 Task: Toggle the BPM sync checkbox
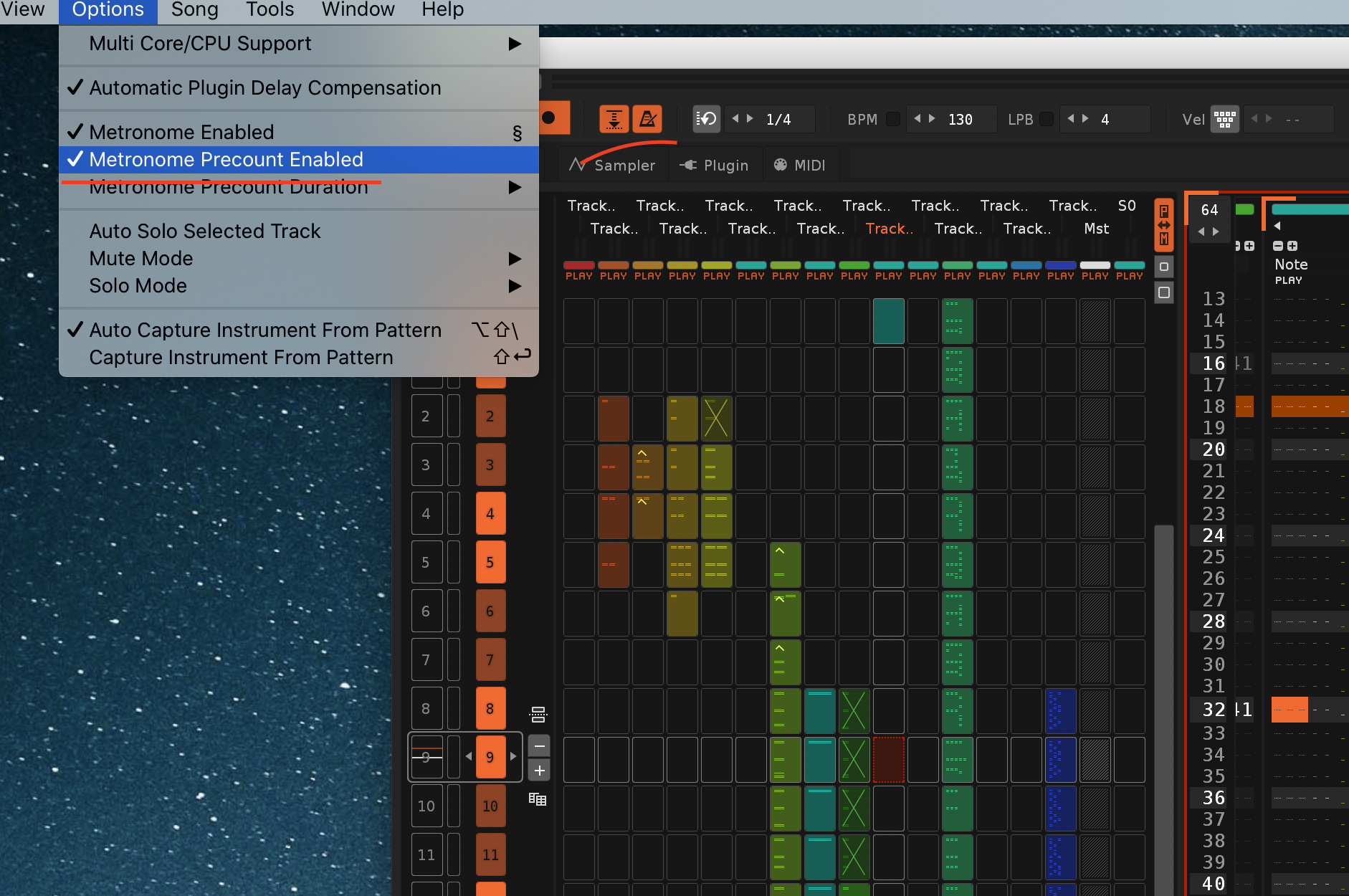(x=893, y=119)
